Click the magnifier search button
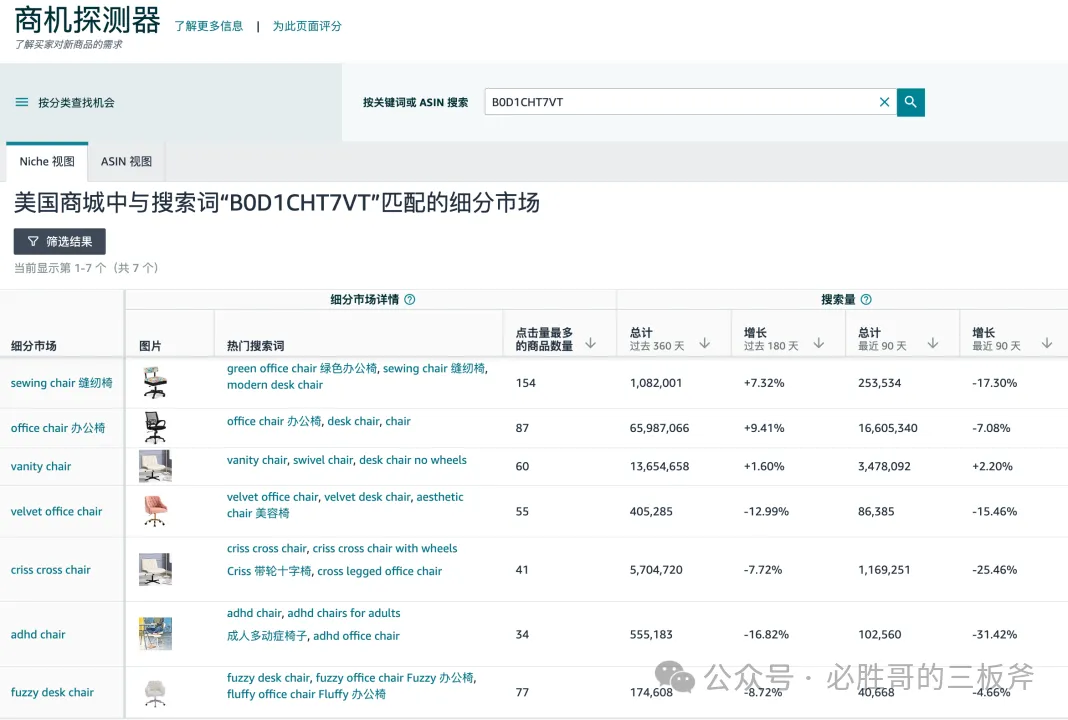1068x720 pixels. 911,102
